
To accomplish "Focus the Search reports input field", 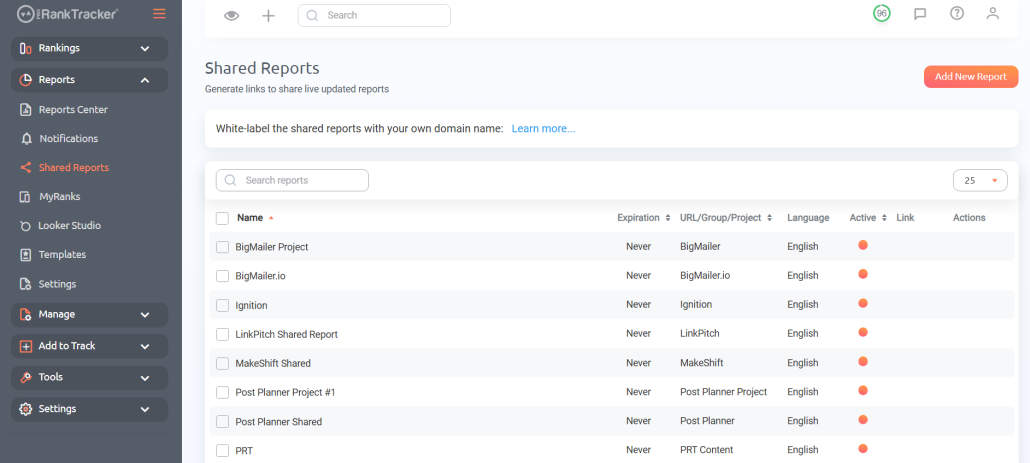I will click(x=292, y=181).
